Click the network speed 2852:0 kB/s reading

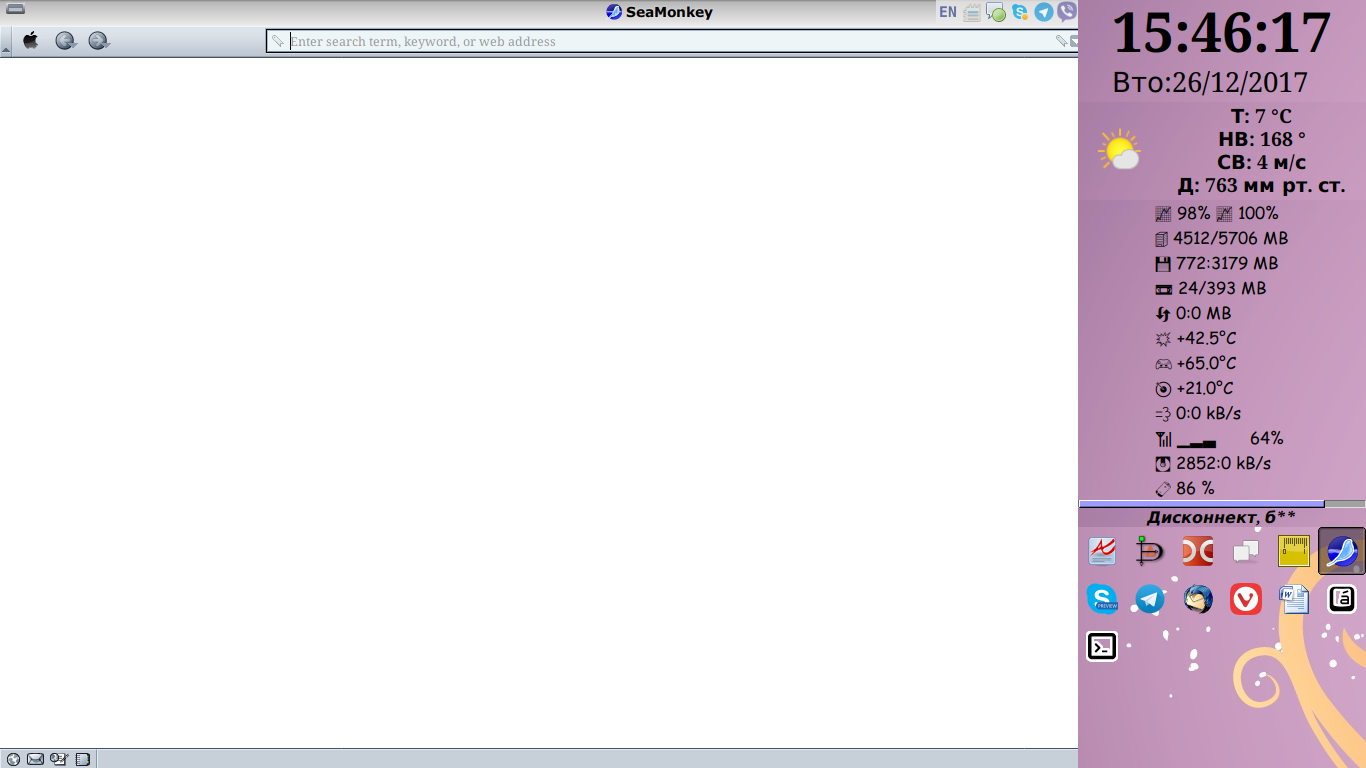click(x=1223, y=463)
